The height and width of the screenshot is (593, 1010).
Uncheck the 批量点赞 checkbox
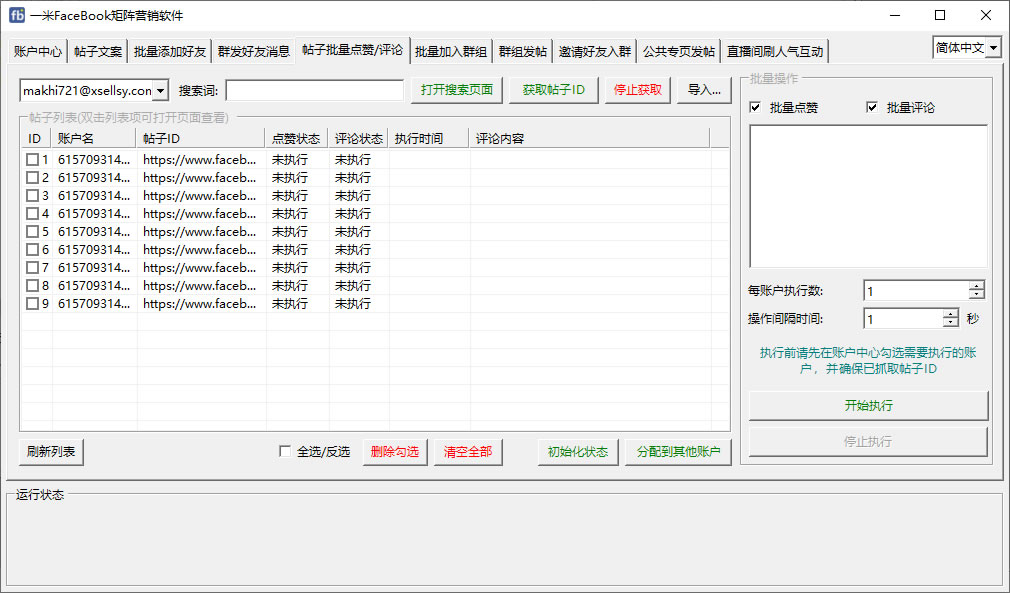(x=756, y=108)
